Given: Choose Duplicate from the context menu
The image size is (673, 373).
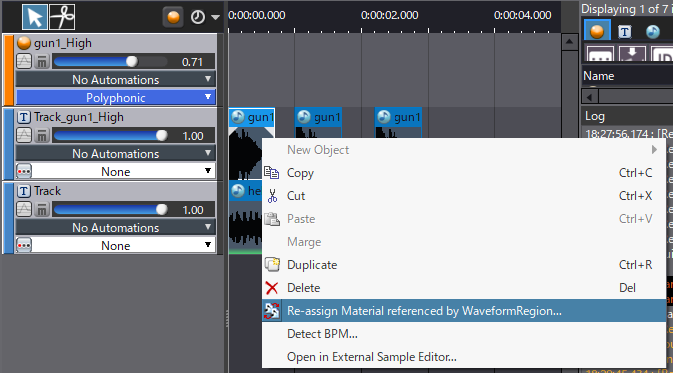Looking at the screenshot, I should [x=464, y=265].
